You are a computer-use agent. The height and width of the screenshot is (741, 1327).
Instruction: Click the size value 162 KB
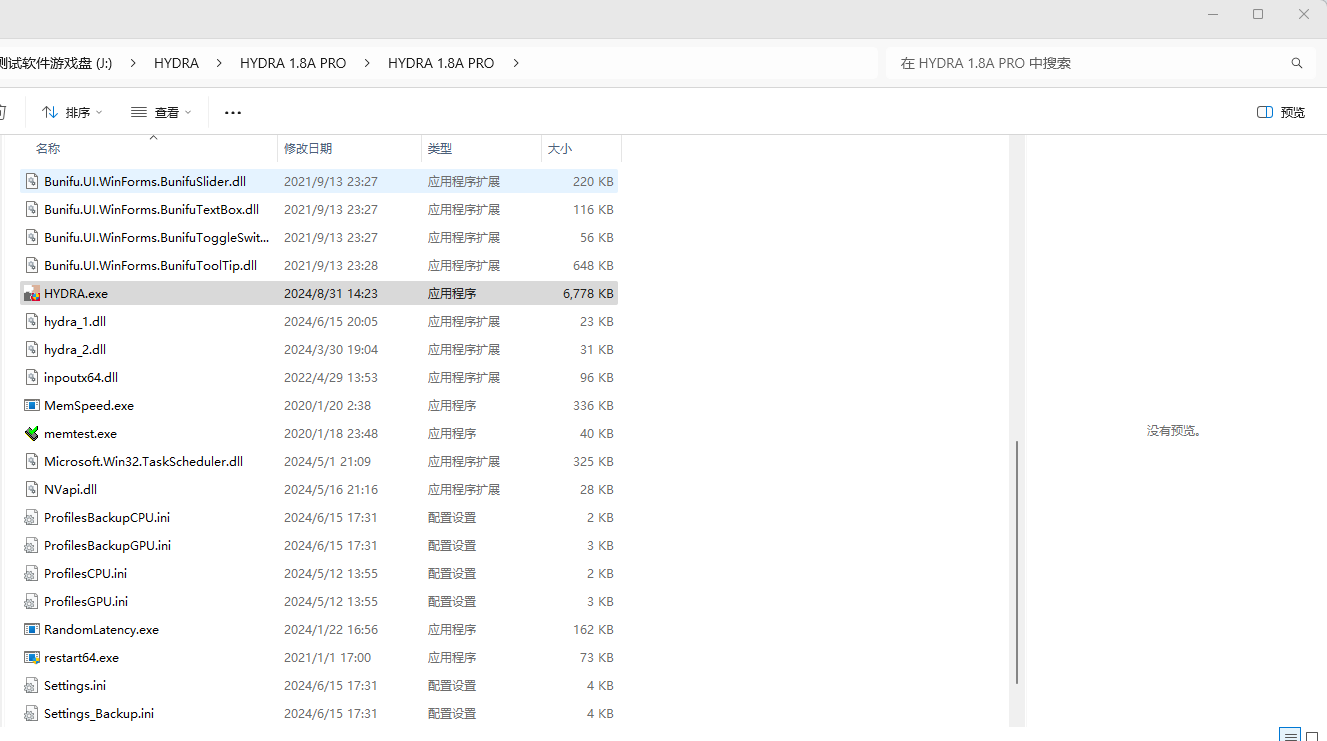(593, 630)
